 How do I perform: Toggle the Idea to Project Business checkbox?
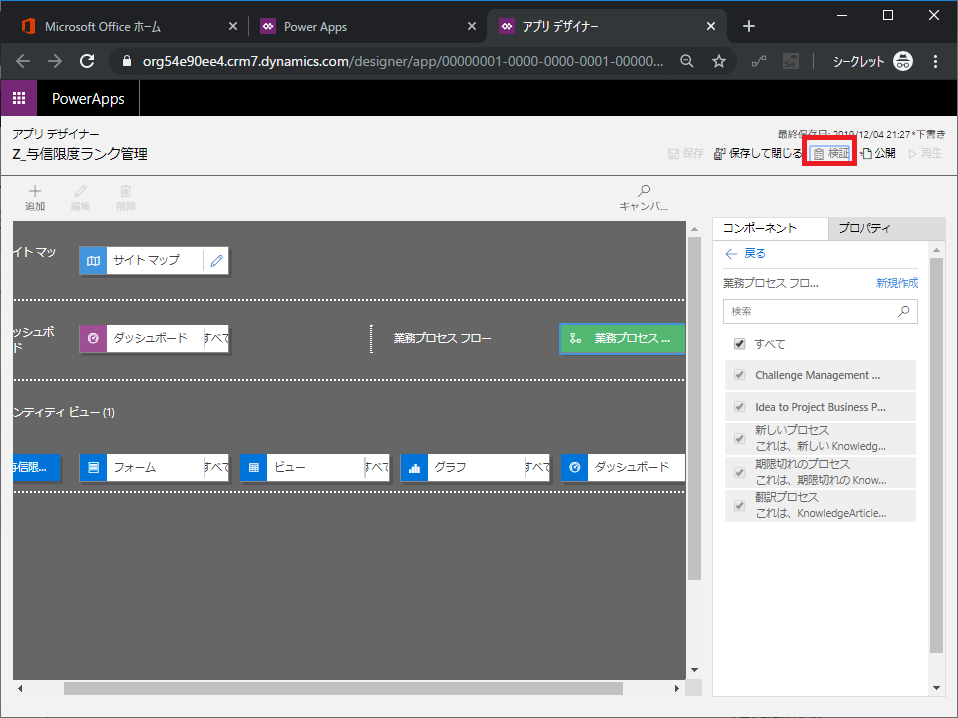coord(740,407)
